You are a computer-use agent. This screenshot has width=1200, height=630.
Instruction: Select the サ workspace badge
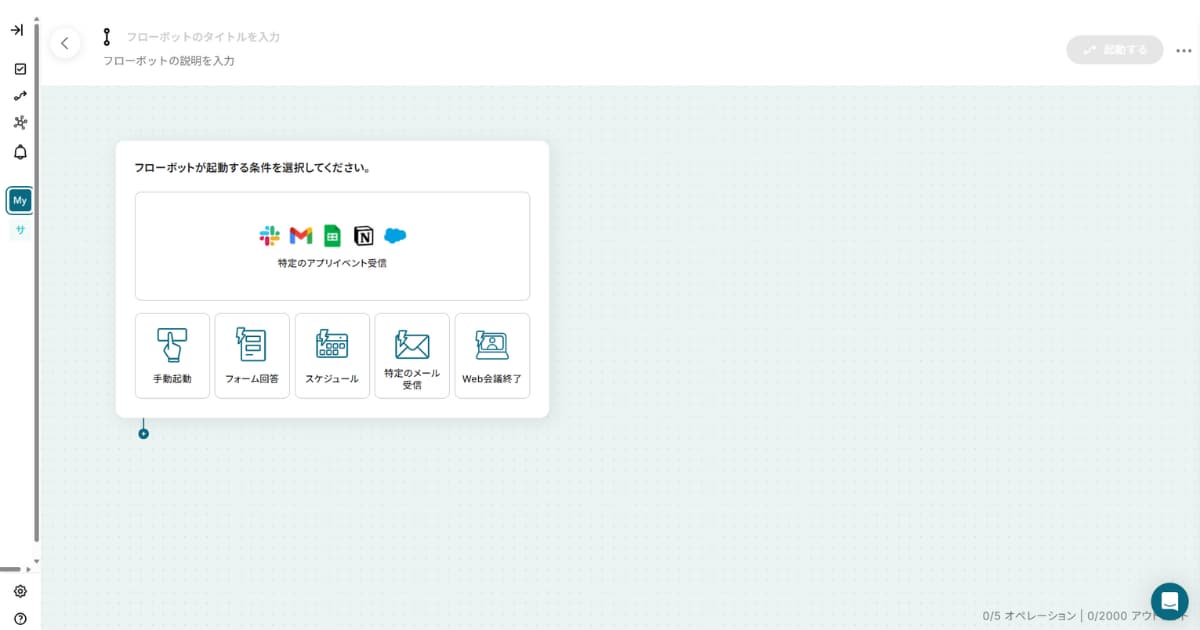(x=20, y=230)
